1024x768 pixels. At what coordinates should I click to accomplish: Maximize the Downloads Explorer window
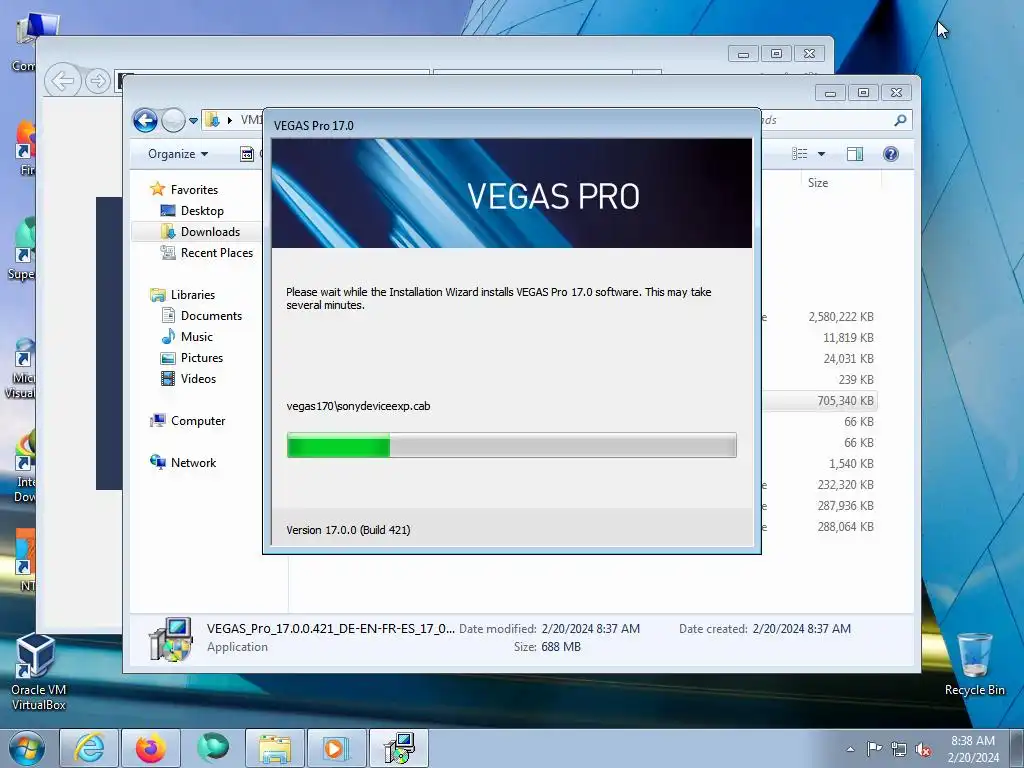[x=863, y=93]
